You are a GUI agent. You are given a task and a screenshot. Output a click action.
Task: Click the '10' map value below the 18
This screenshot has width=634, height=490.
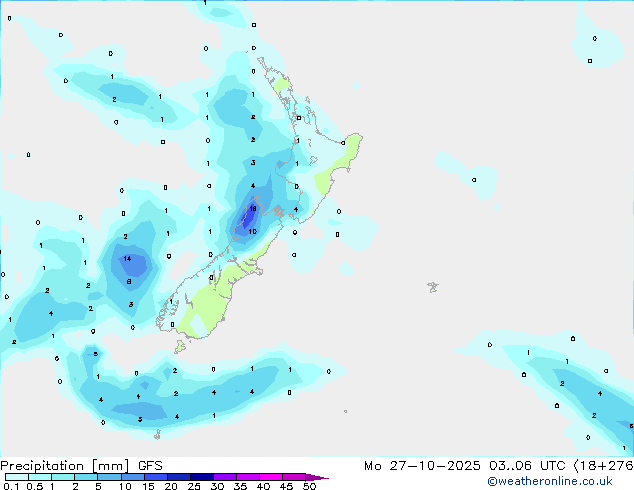point(253,232)
